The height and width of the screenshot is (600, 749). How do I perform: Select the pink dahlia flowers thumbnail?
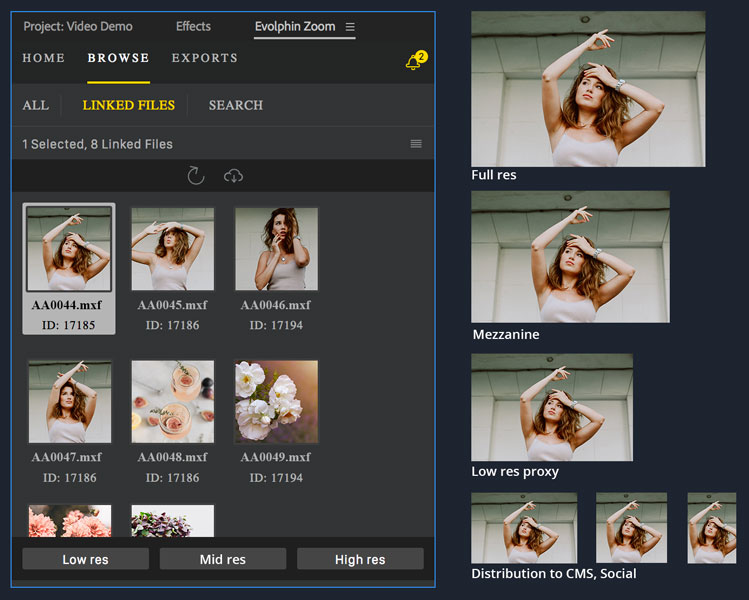coord(70,521)
